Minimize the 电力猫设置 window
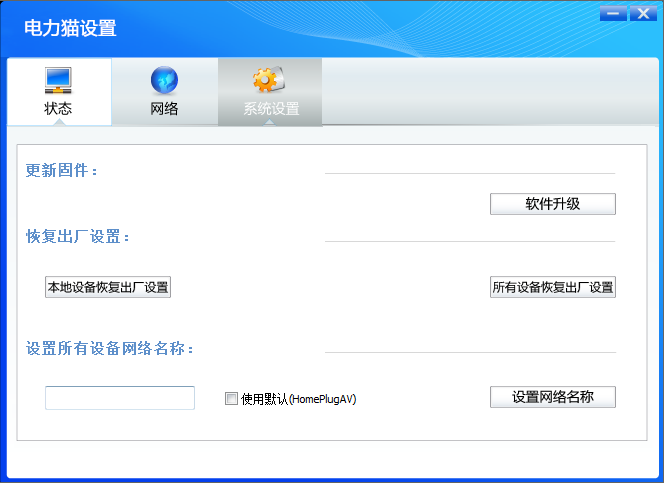Image resolution: width=664 pixels, height=483 pixels. pyautogui.click(x=613, y=14)
